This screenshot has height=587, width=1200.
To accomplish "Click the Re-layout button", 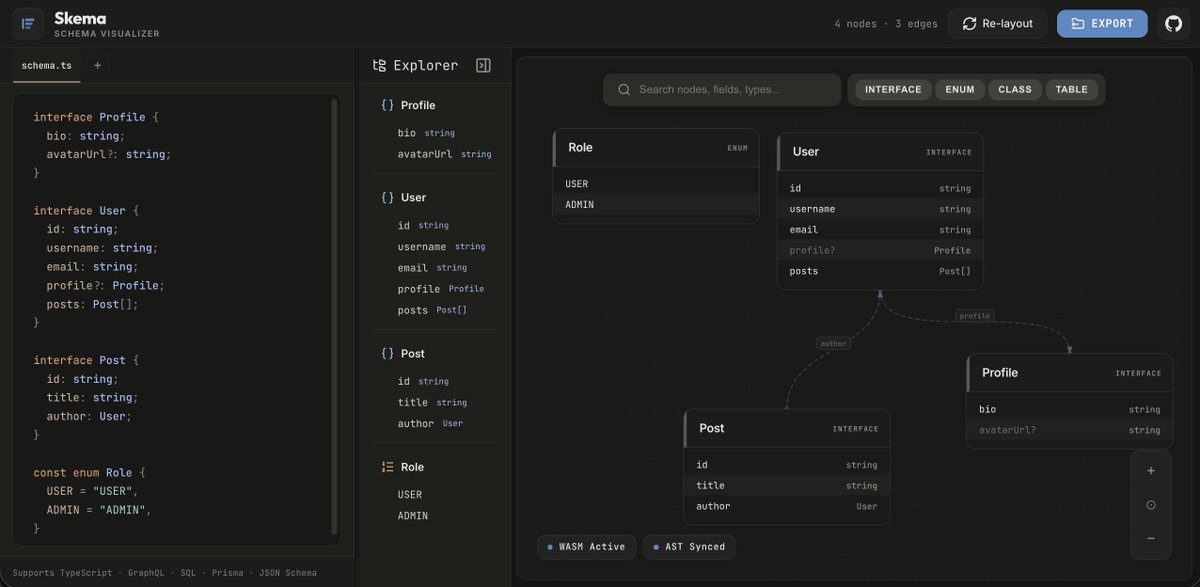I will click(x=998, y=23).
